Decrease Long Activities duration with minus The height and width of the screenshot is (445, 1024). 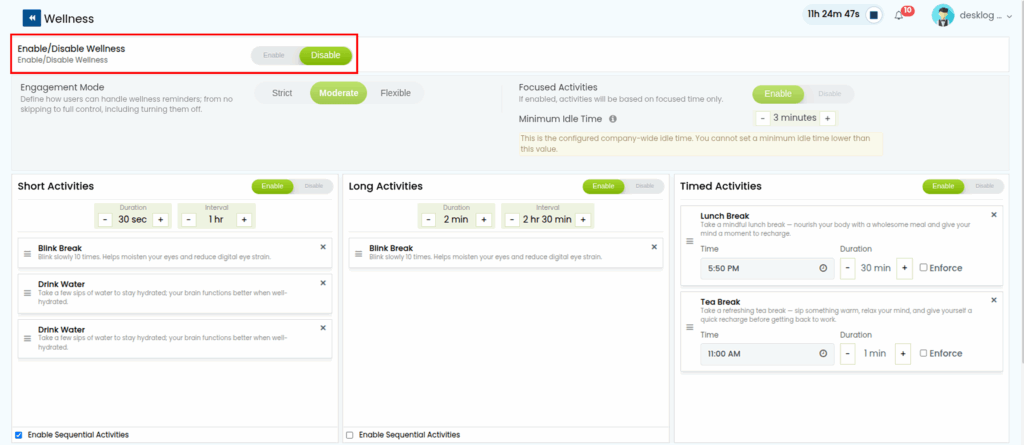tap(428, 219)
